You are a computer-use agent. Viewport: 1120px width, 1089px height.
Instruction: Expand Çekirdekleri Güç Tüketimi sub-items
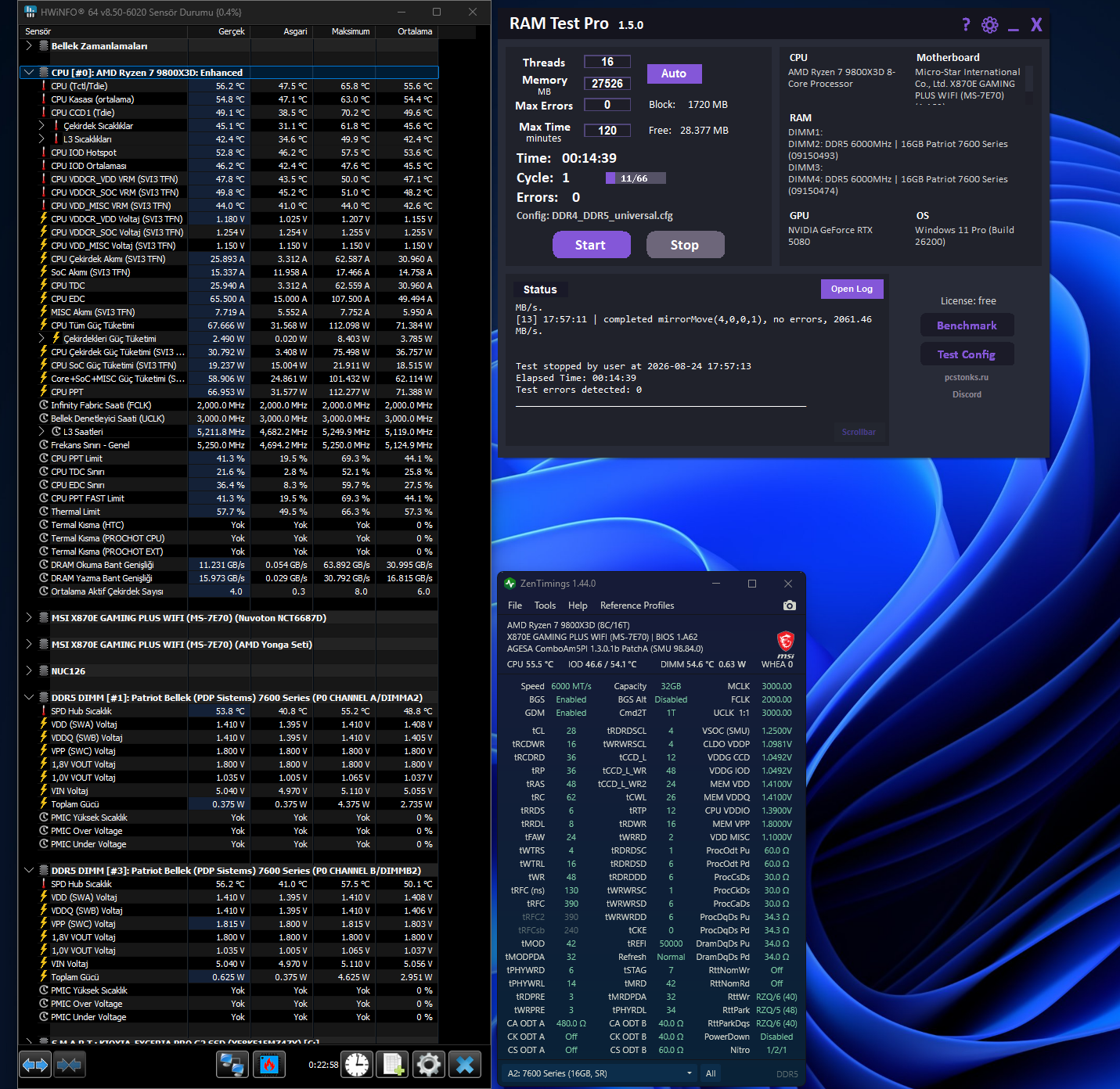click(x=41, y=339)
